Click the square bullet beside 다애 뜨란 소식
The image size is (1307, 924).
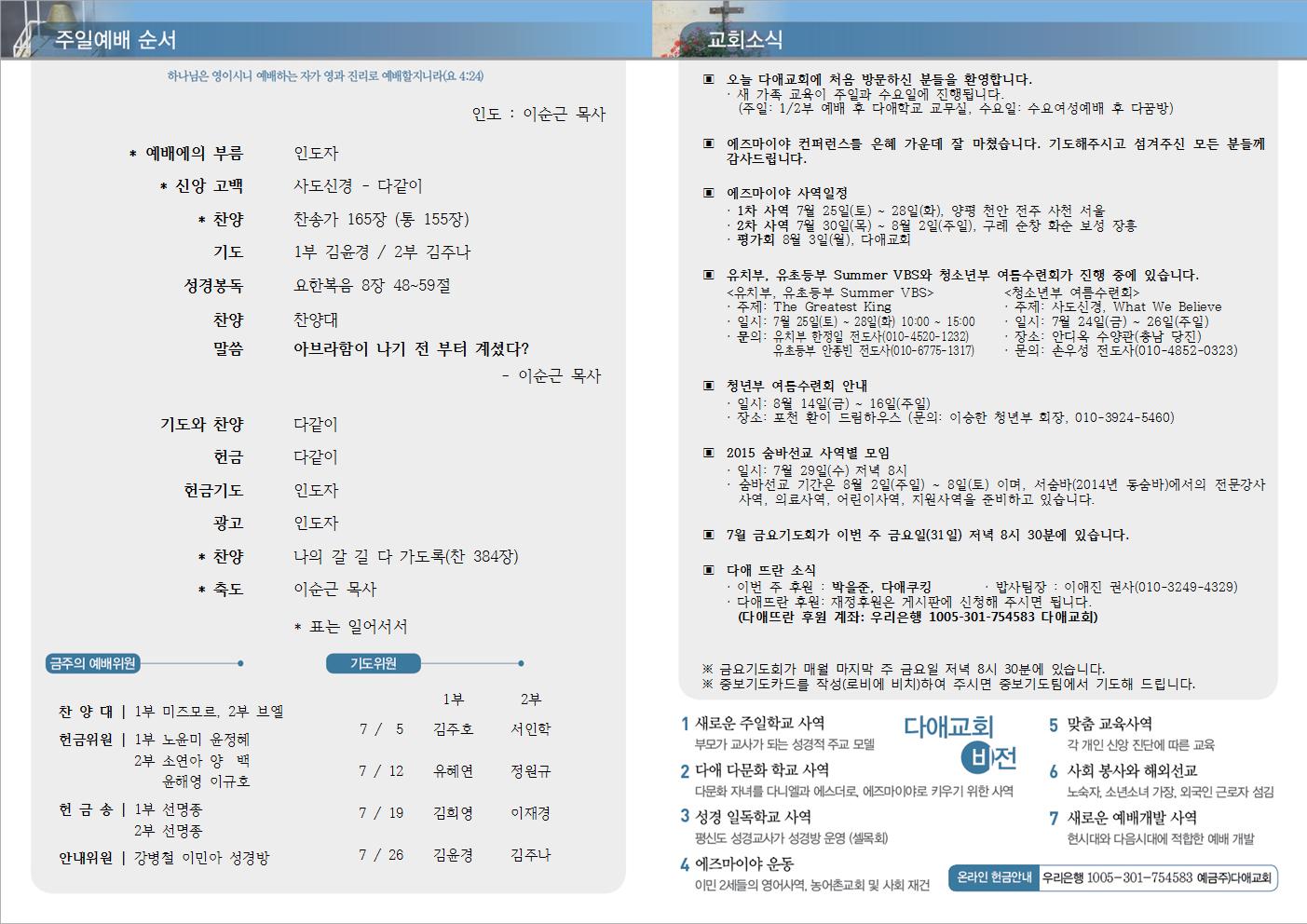[709, 570]
